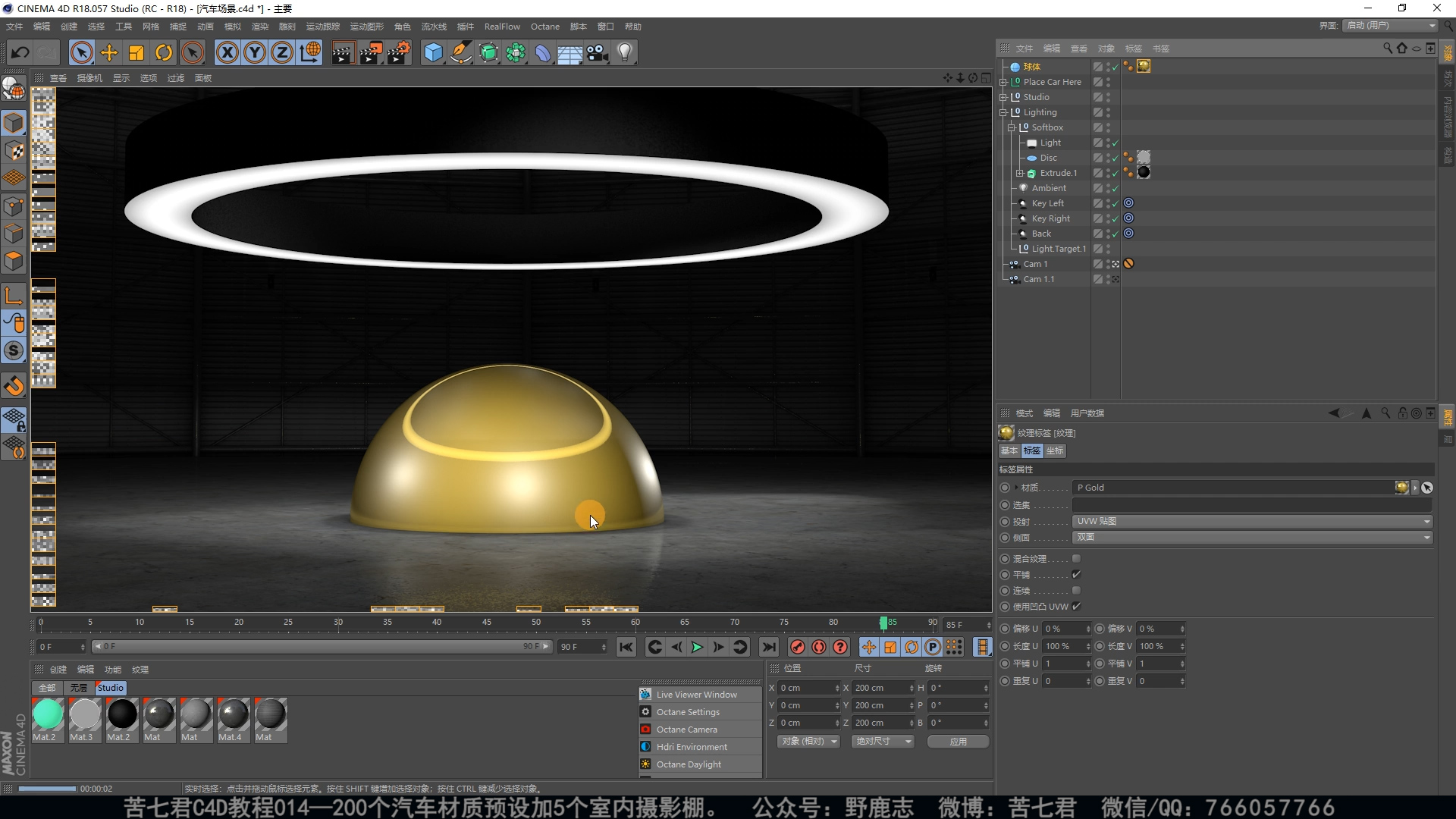Toggle the 连续 checkbox

point(1076,591)
